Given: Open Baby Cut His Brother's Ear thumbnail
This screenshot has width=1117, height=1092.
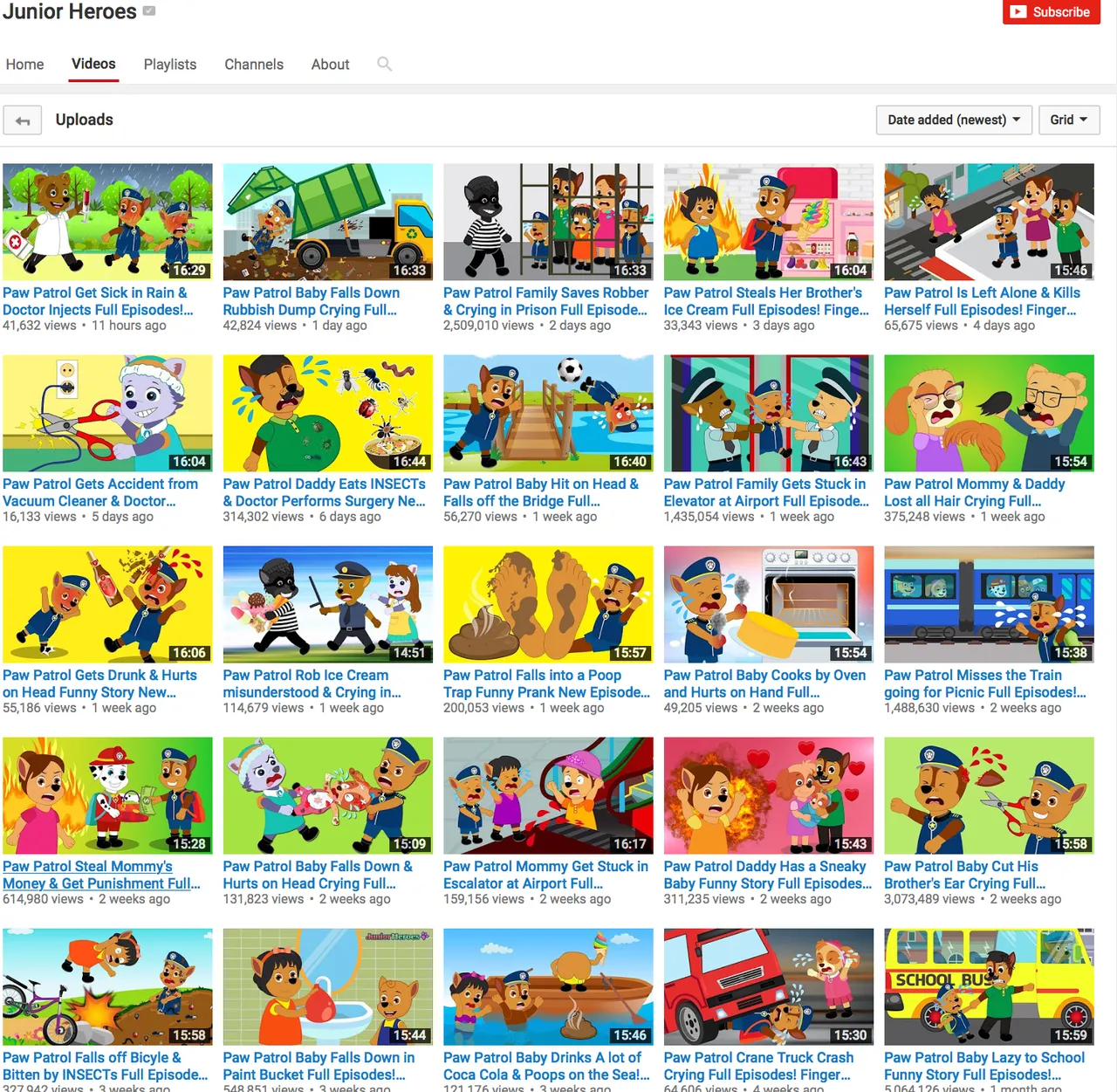Looking at the screenshot, I should [989, 795].
